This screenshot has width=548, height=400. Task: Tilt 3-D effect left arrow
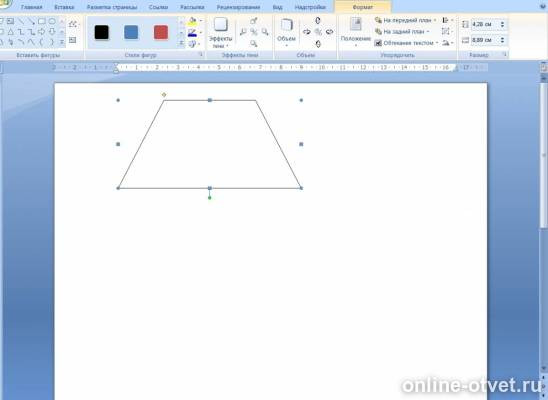click(307, 32)
